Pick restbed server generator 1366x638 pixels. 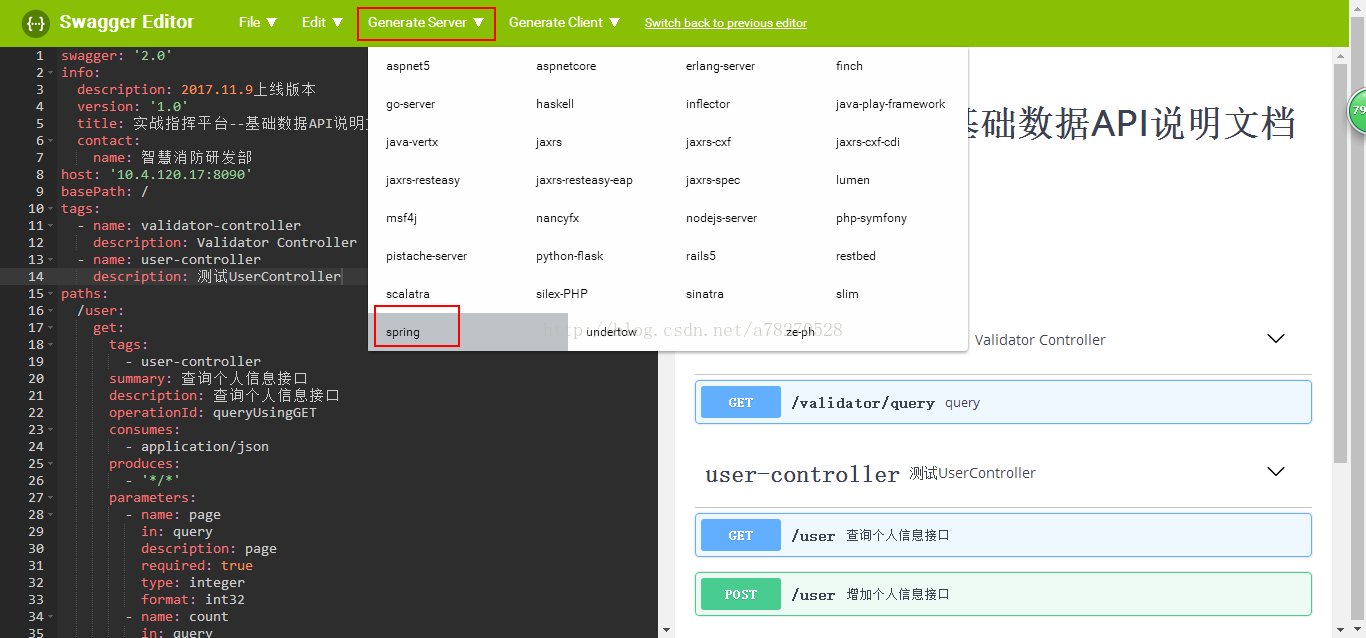coord(856,256)
